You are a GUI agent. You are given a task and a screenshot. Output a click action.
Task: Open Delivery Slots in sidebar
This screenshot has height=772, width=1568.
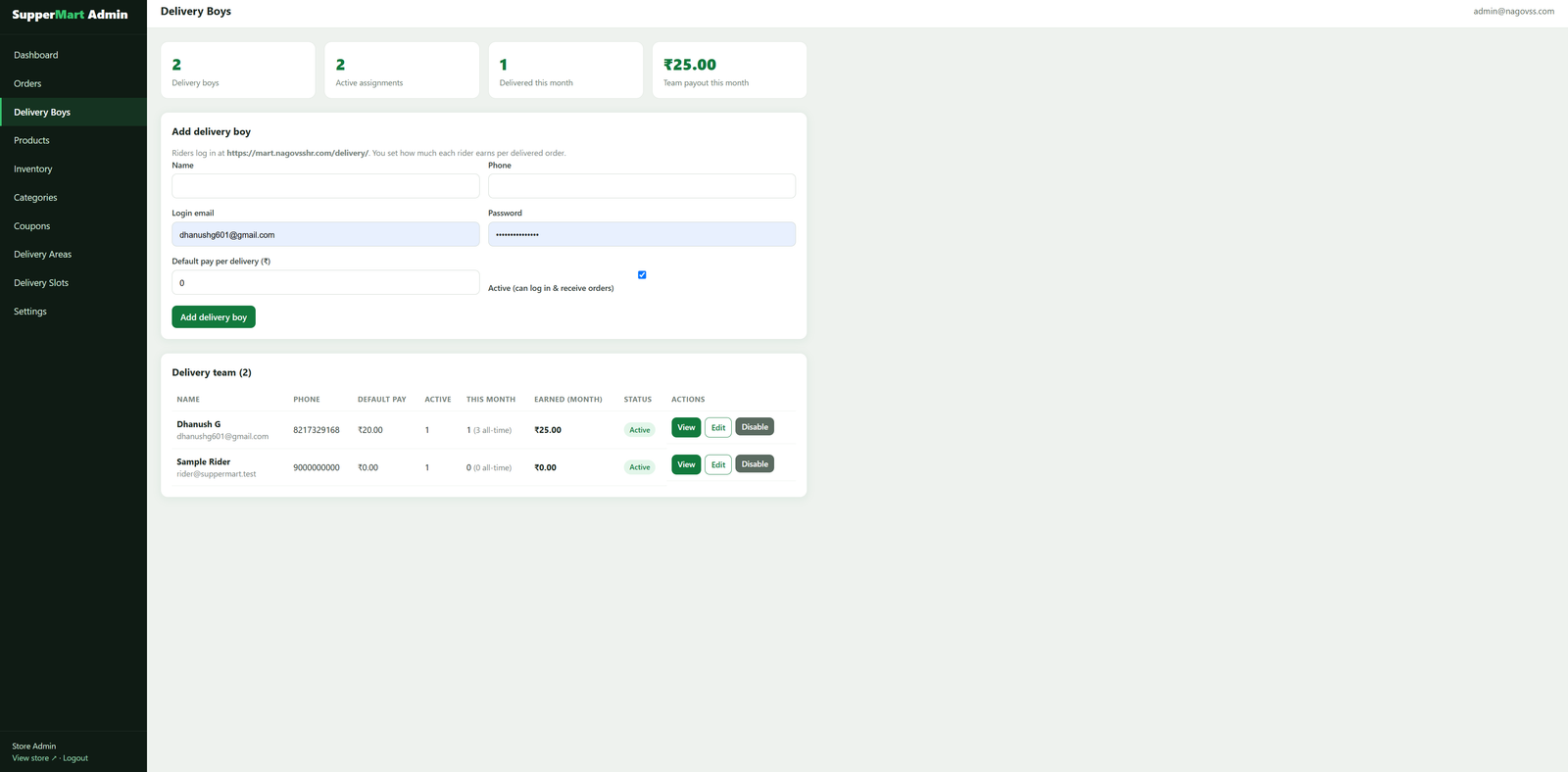pos(73,282)
